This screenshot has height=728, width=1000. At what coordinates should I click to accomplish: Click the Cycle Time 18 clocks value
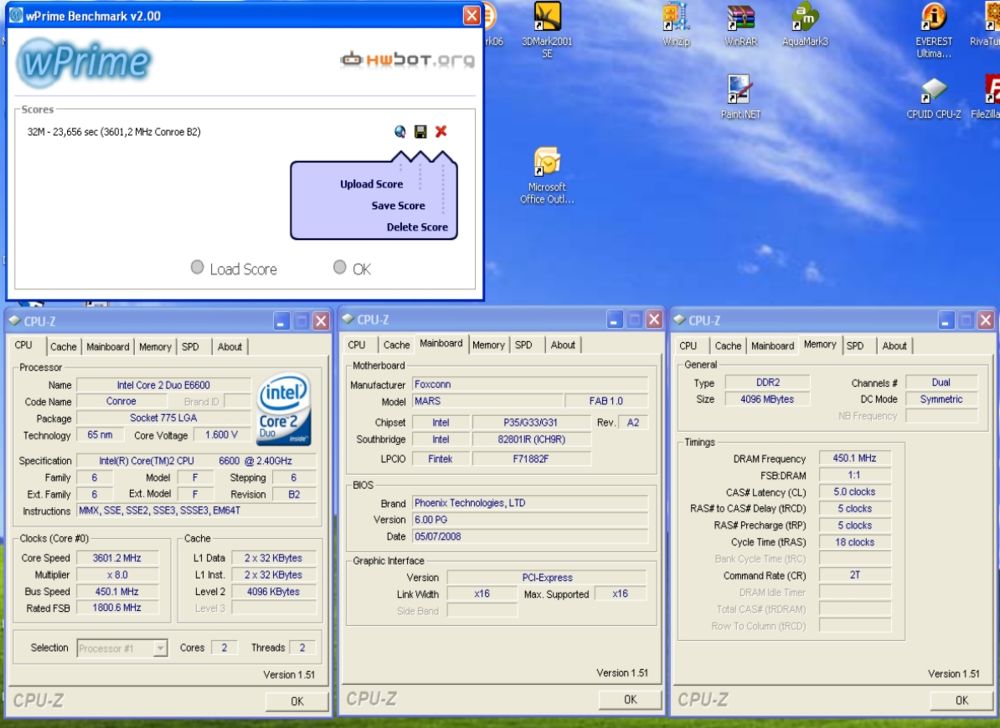click(x=855, y=542)
